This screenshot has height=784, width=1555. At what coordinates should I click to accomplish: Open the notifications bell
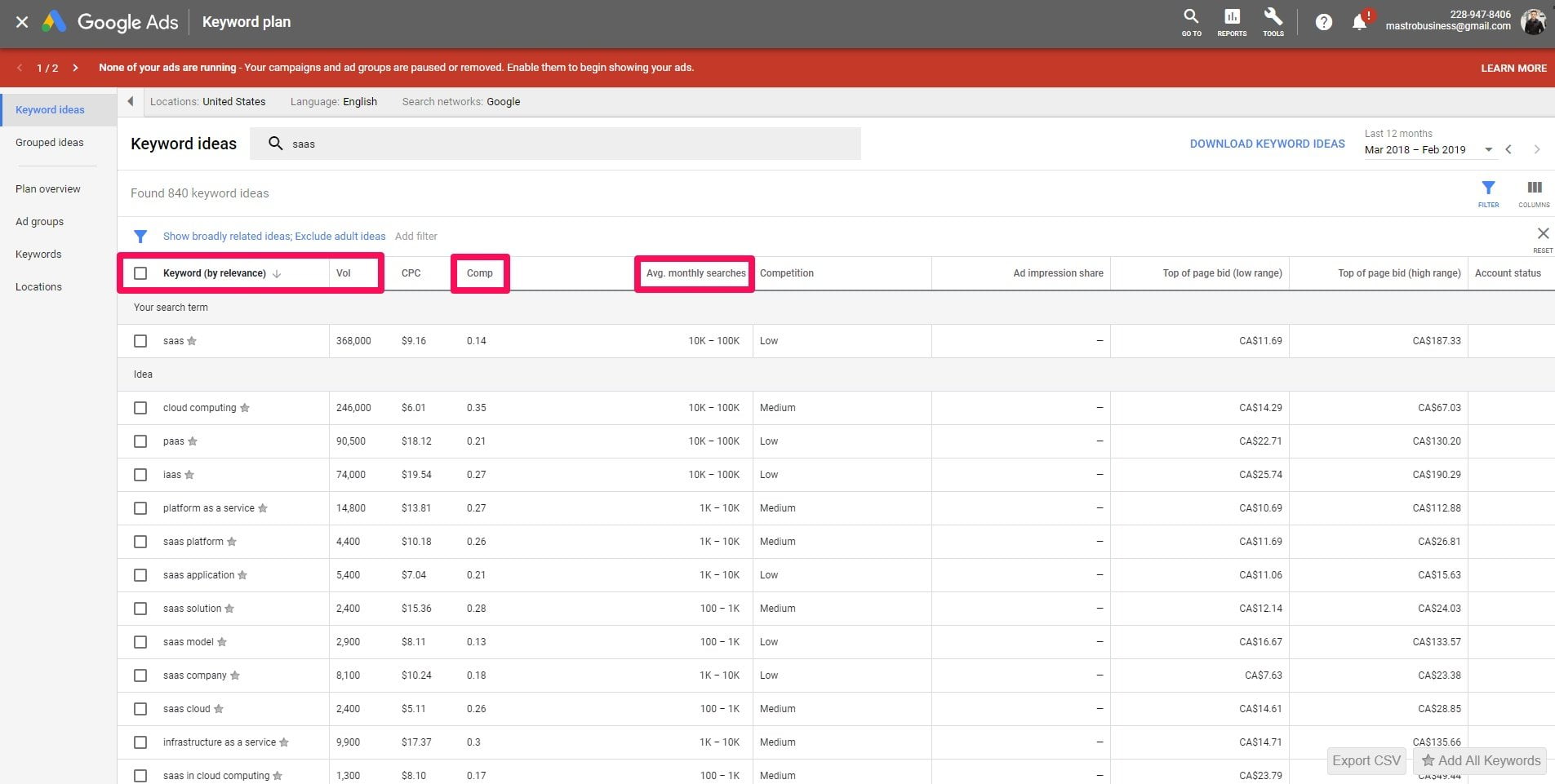tap(1360, 22)
